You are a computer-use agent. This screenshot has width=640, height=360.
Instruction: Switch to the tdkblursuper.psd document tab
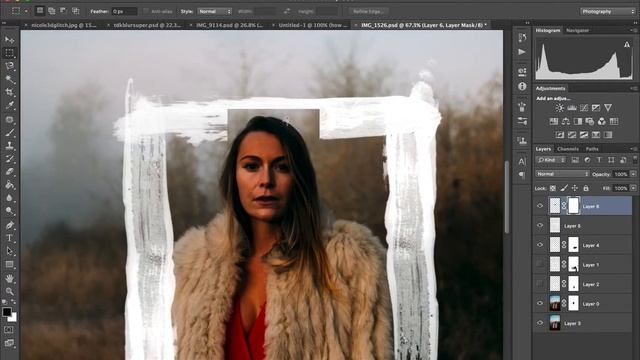tap(147, 25)
